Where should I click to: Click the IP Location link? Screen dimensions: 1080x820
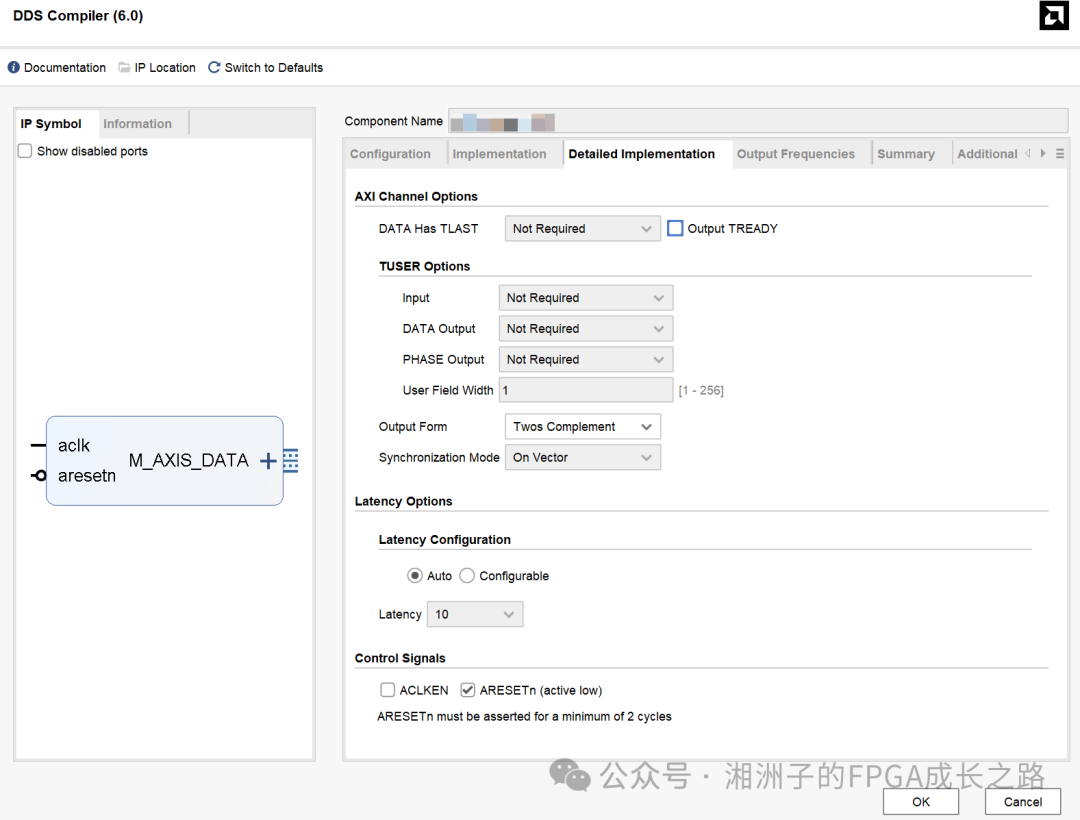coord(165,67)
